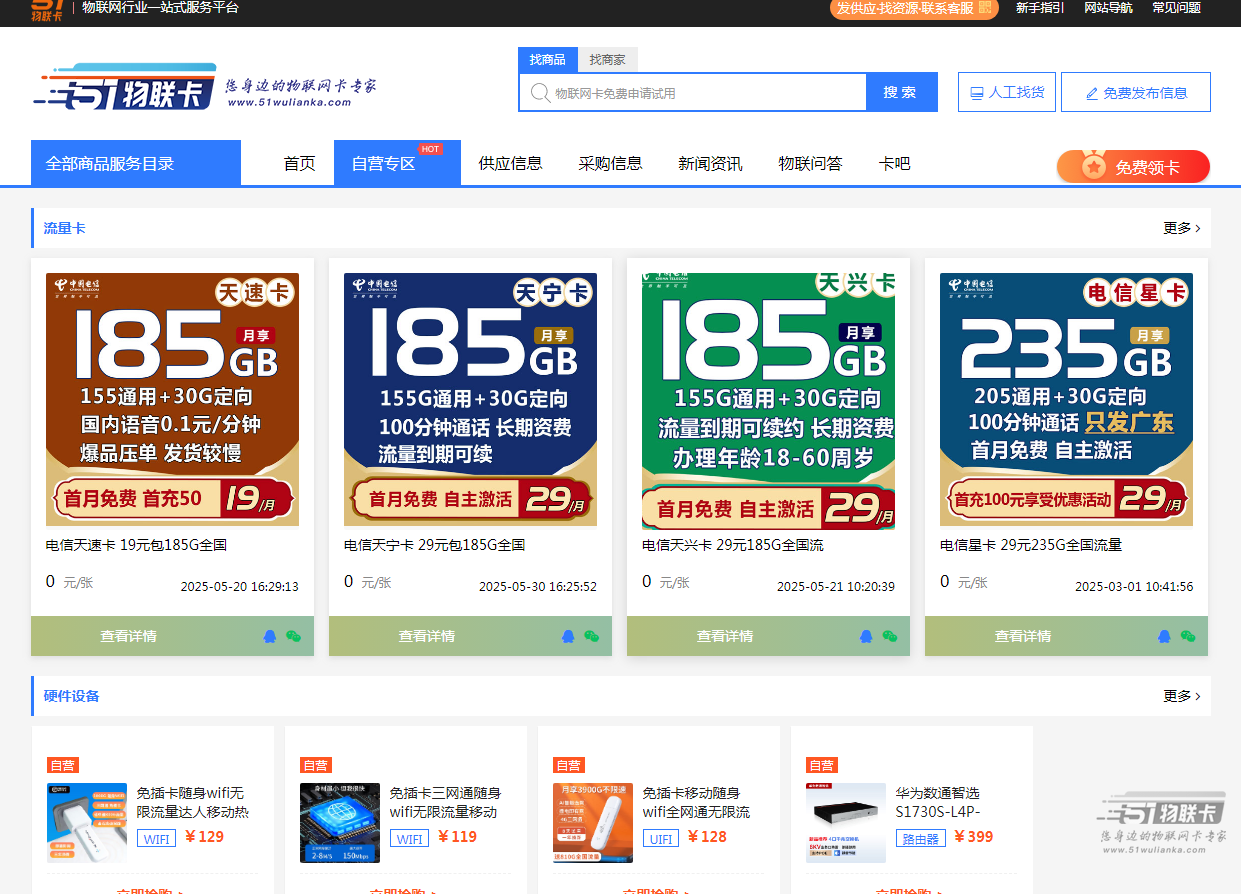Open 卡吧 in the navigation bar
This screenshot has width=1241, height=894.
tap(894, 164)
